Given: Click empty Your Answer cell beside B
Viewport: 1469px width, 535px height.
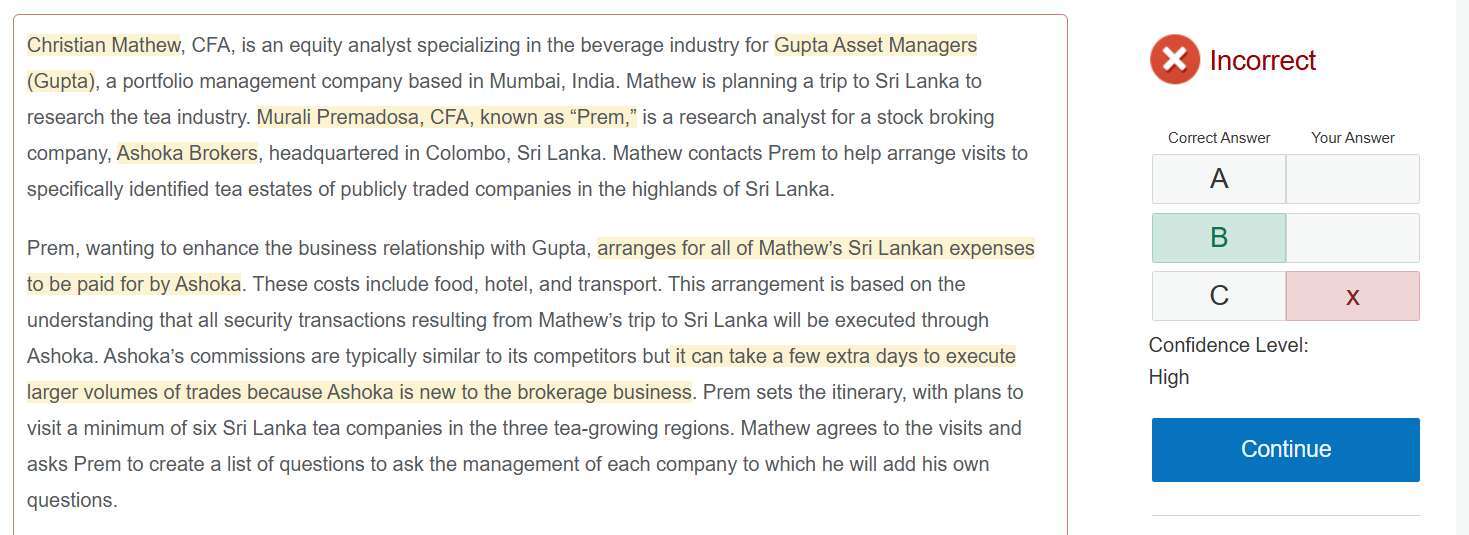Looking at the screenshot, I should 1352,238.
